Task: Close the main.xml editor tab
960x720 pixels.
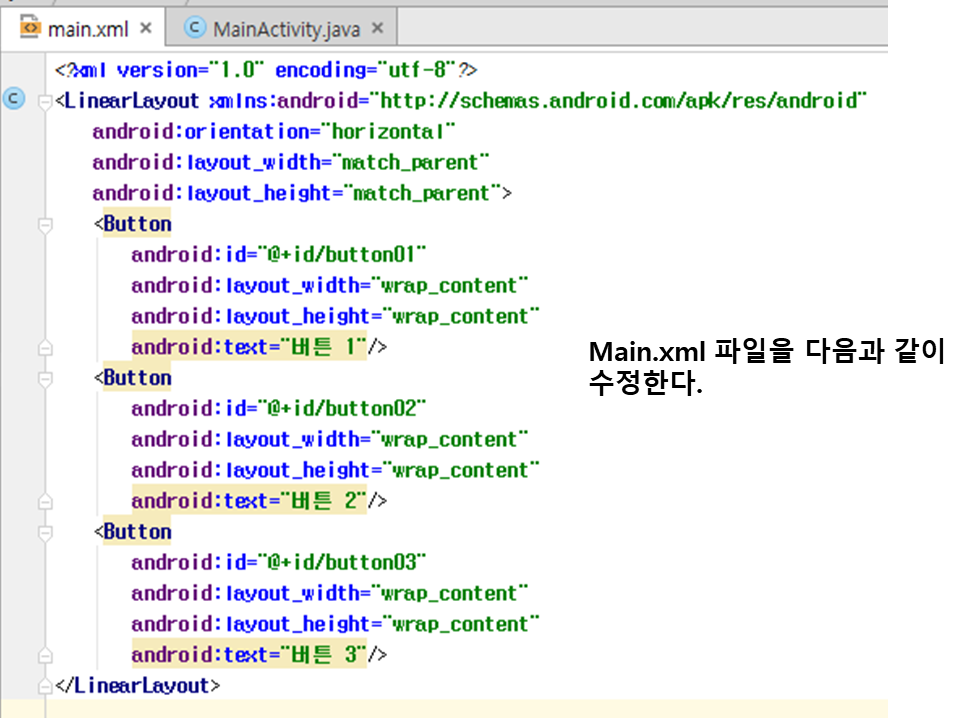Action: tap(146, 29)
